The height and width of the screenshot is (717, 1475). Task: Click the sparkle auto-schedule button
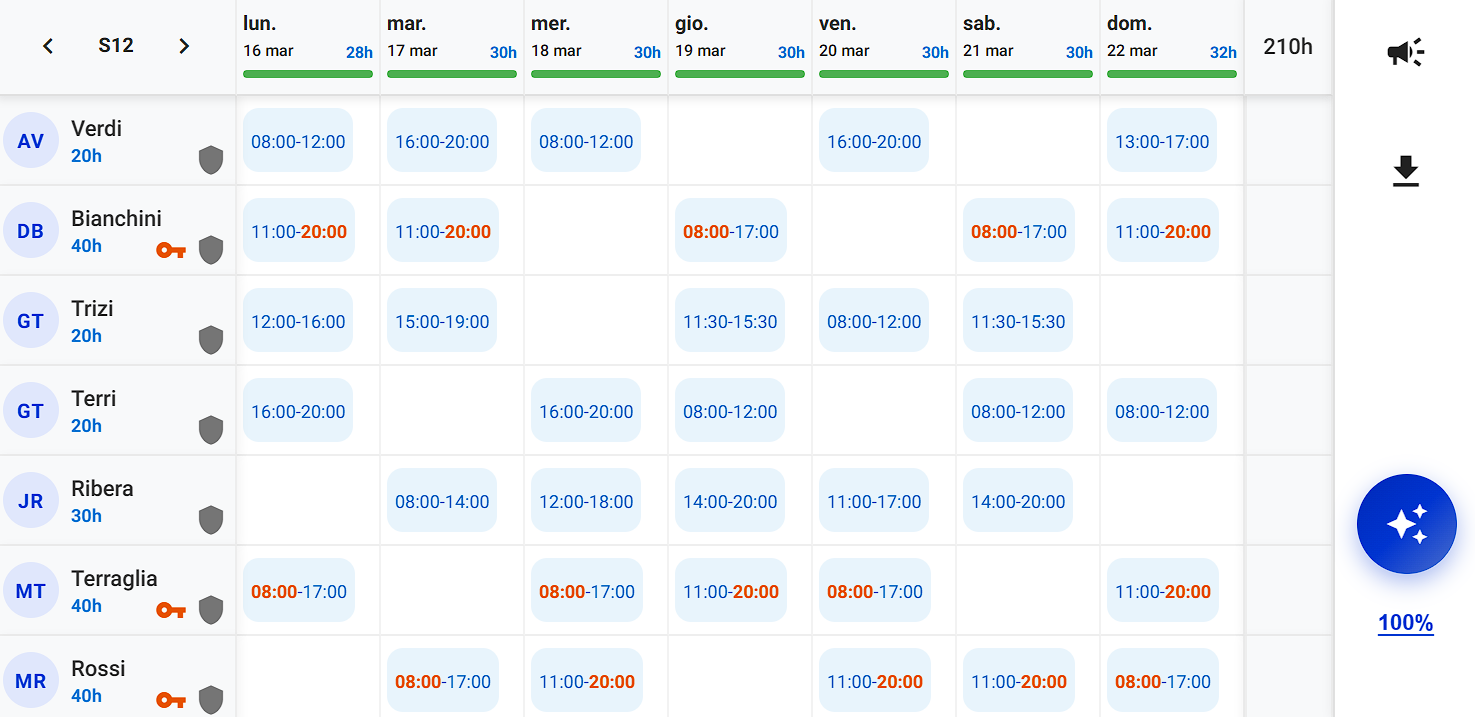click(1405, 524)
